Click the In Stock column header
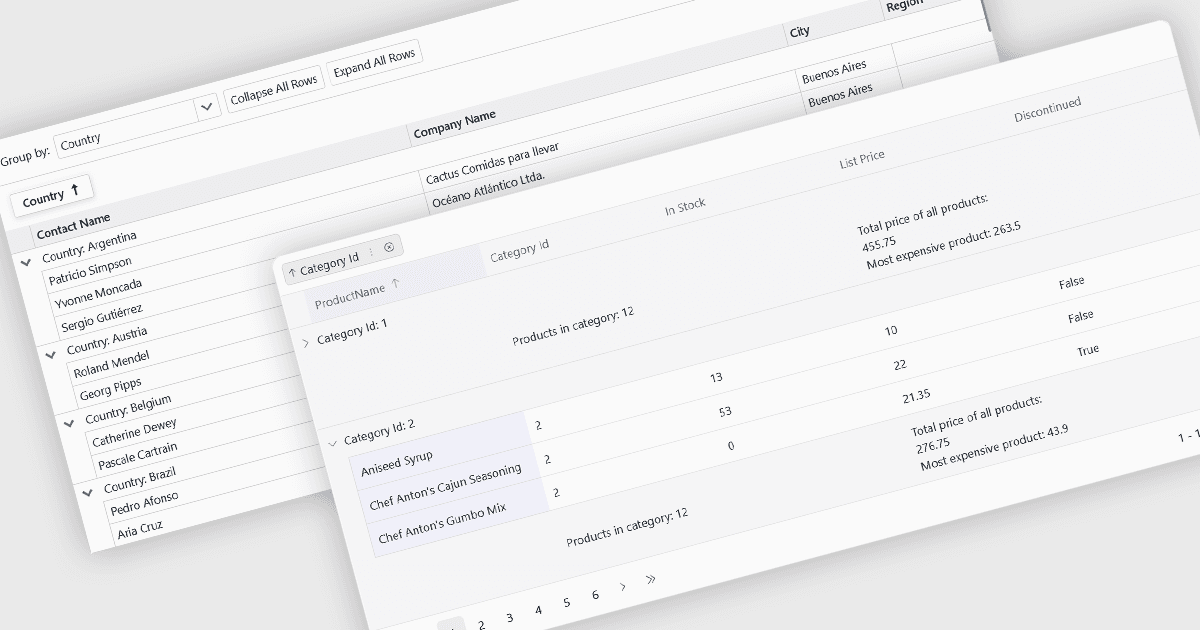The width and height of the screenshot is (1200, 630). click(686, 207)
